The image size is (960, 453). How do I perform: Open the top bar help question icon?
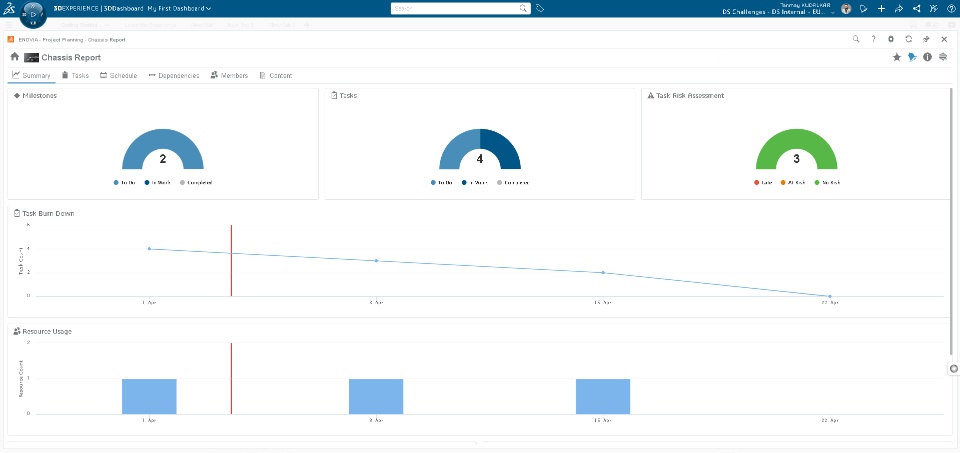coord(951,9)
